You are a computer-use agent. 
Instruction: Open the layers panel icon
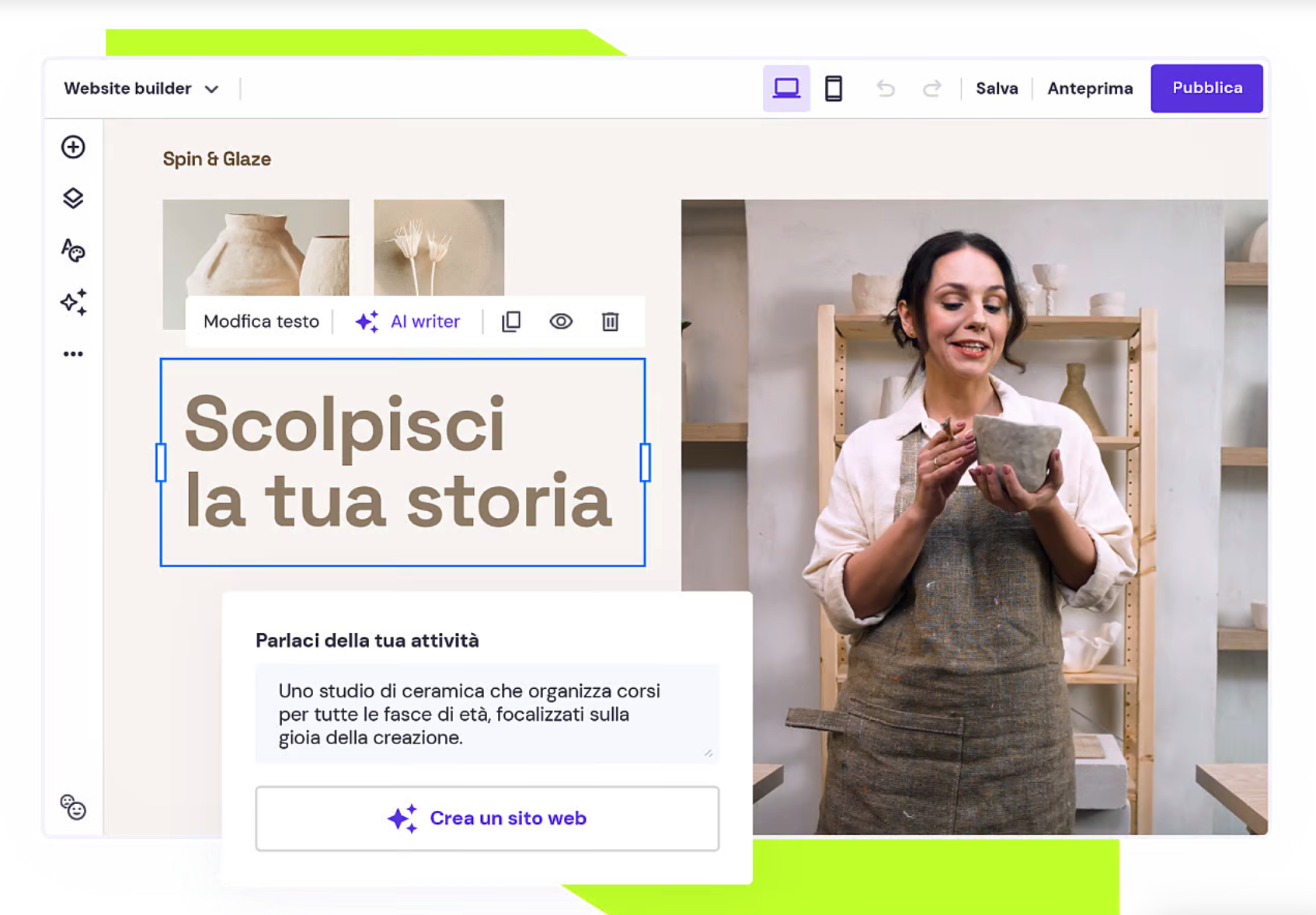[73, 199]
